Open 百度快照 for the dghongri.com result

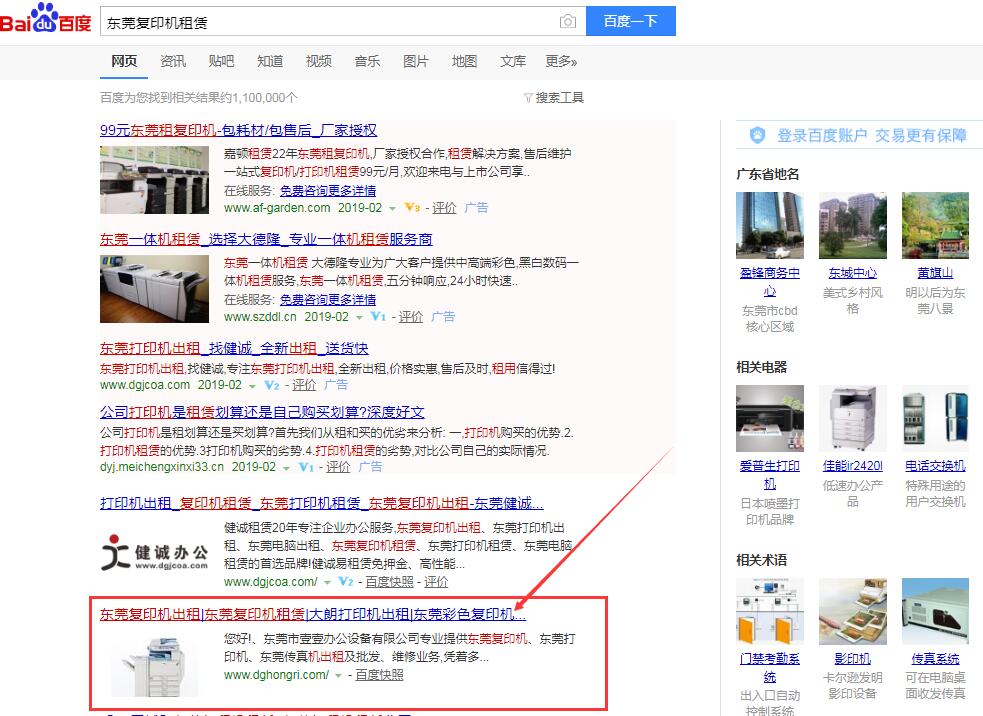[x=379, y=675]
